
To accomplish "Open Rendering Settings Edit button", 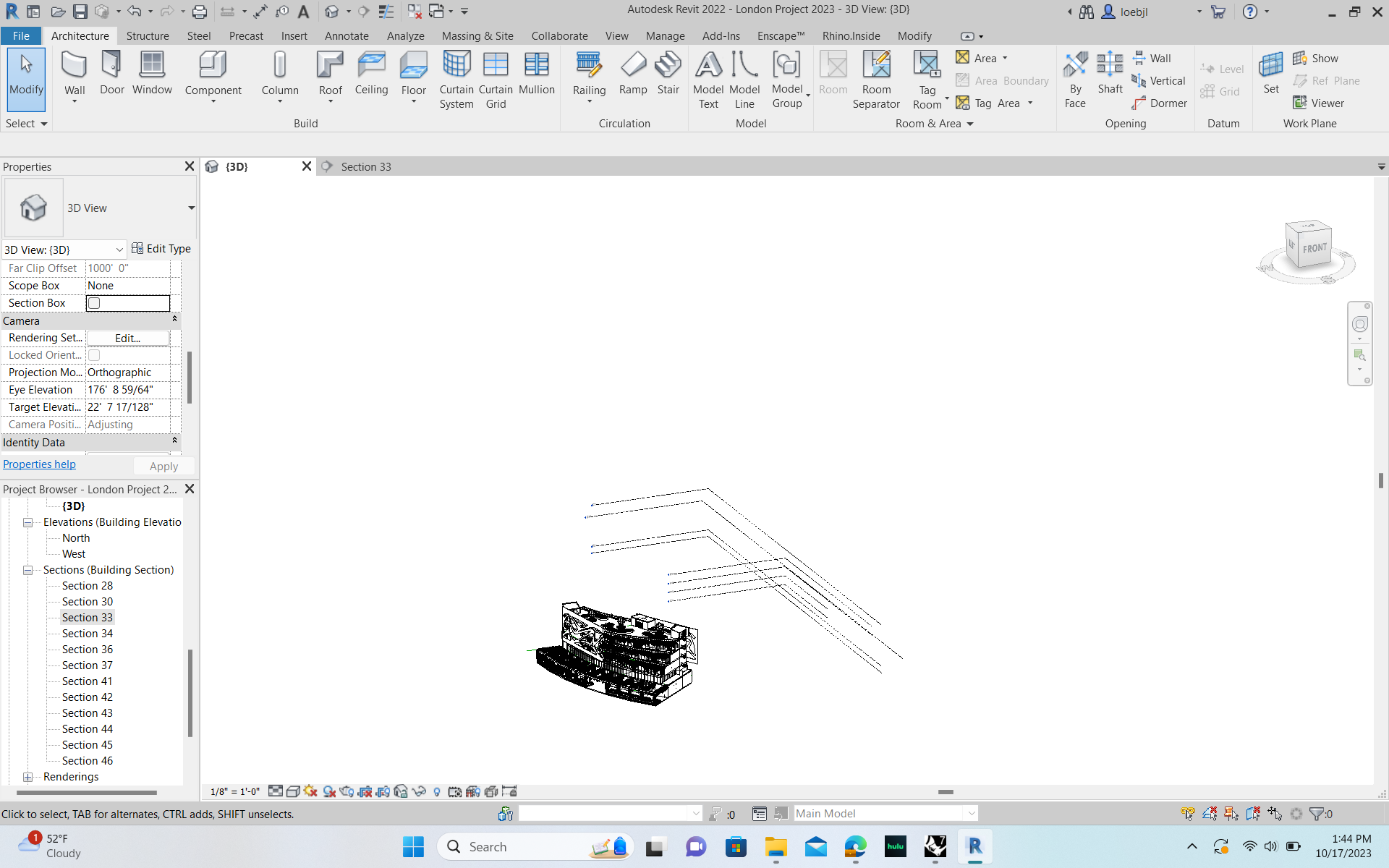I will coord(128,338).
